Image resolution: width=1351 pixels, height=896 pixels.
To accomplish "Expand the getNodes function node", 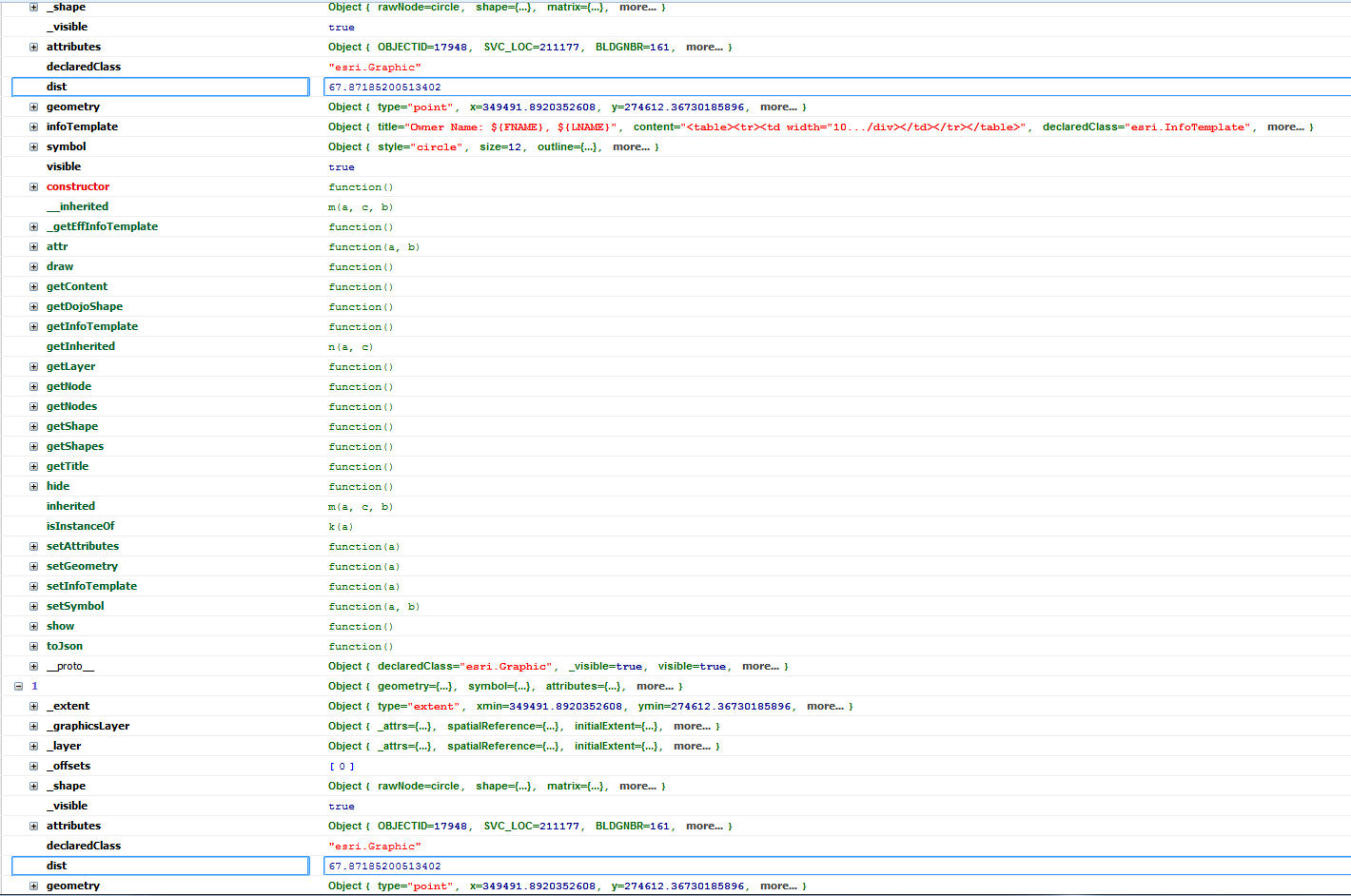I will tap(33, 406).
